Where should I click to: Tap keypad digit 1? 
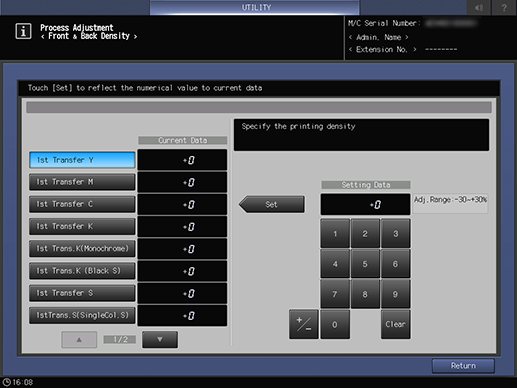tap(335, 234)
